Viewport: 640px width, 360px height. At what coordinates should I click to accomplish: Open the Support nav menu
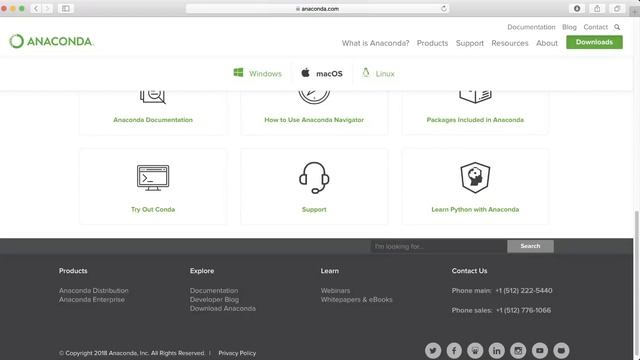click(x=470, y=43)
